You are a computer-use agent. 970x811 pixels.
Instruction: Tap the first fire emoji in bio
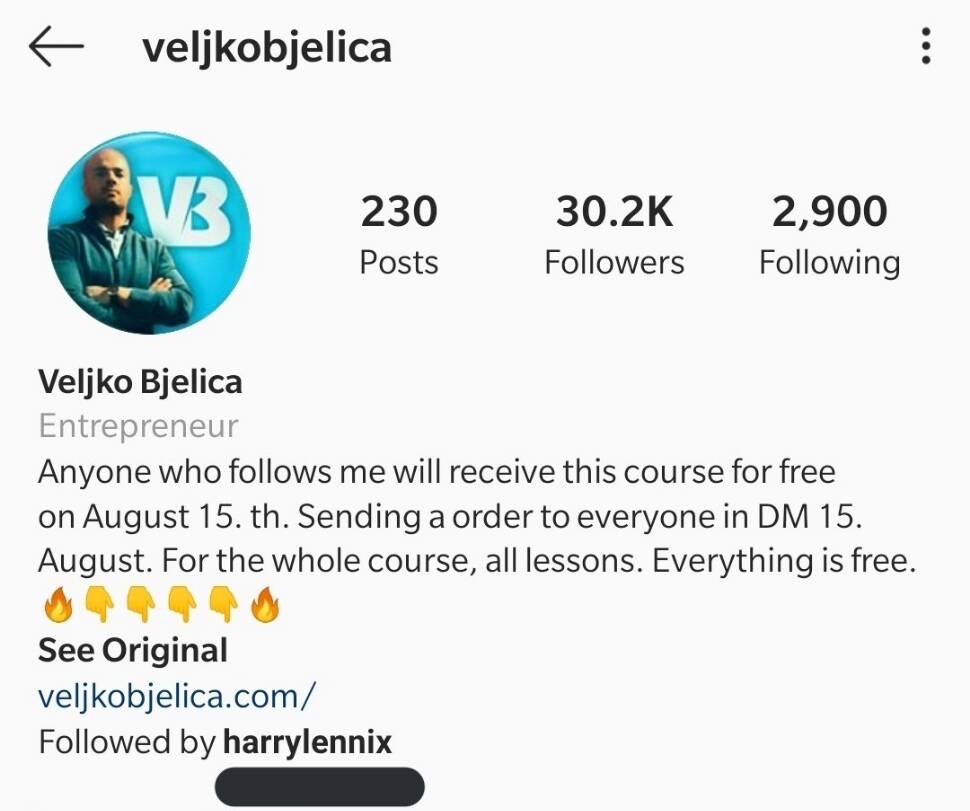[58, 604]
